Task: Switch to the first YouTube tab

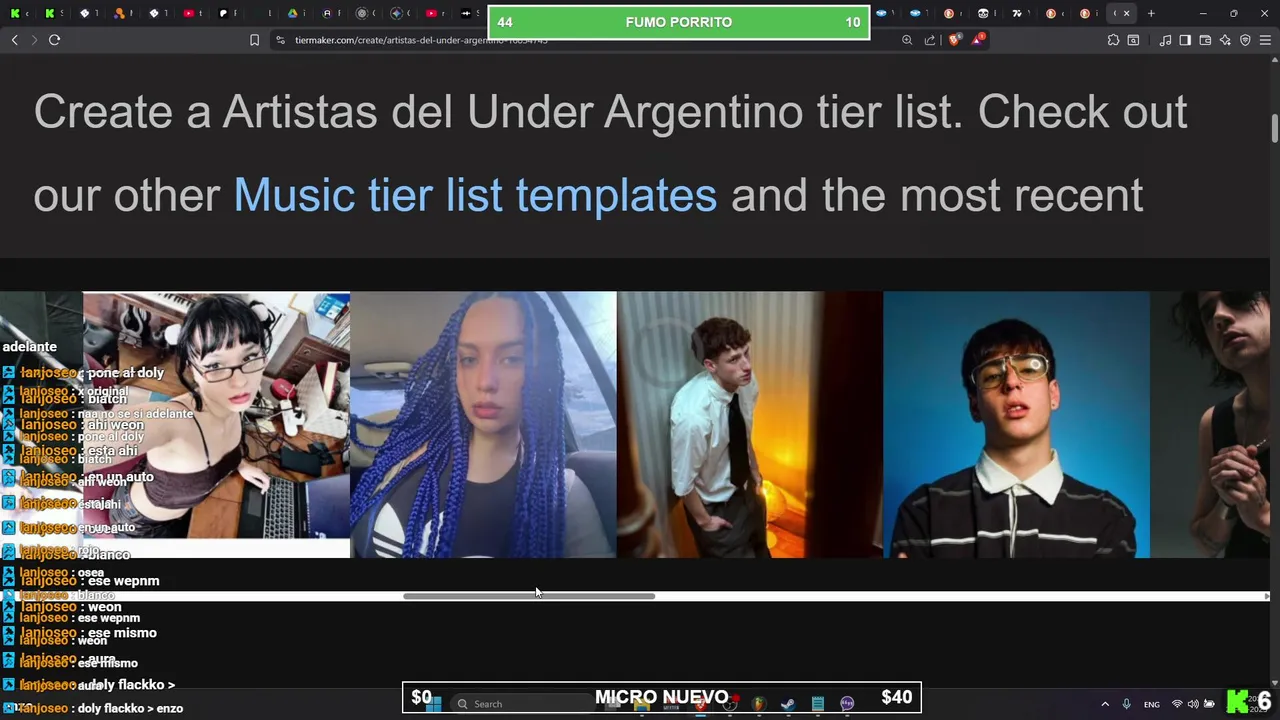Action: coord(189,13)
